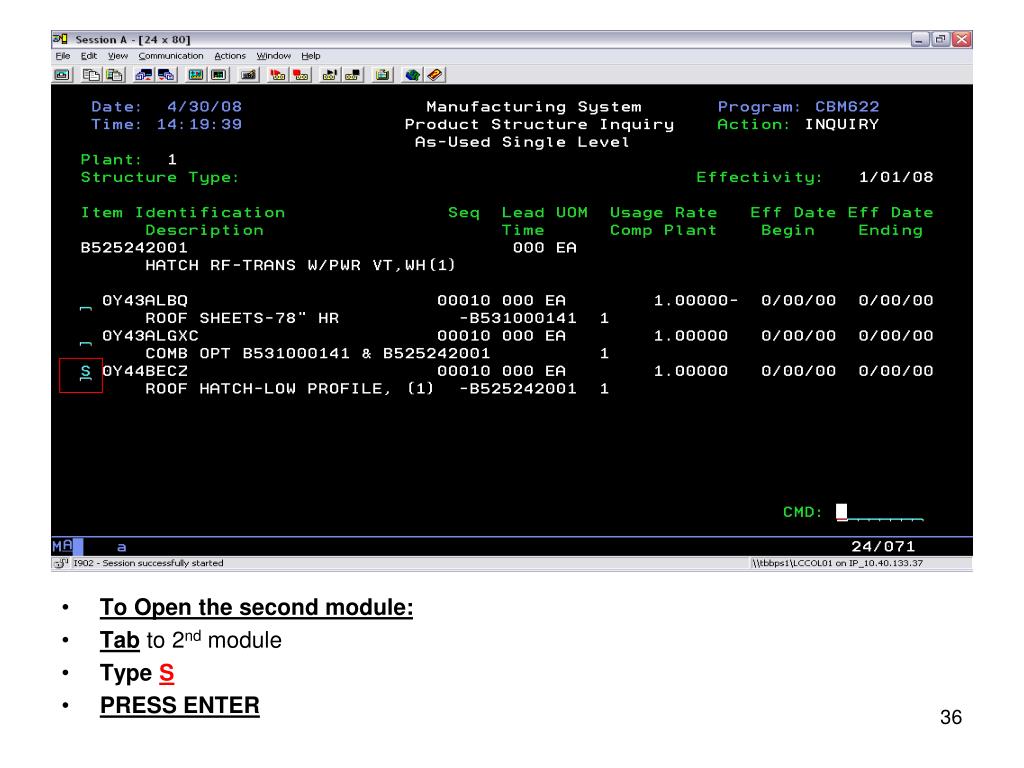The image size is (1024, 768).
Task: Stop macro recording from the toolbar
Action: coord(300,75)
